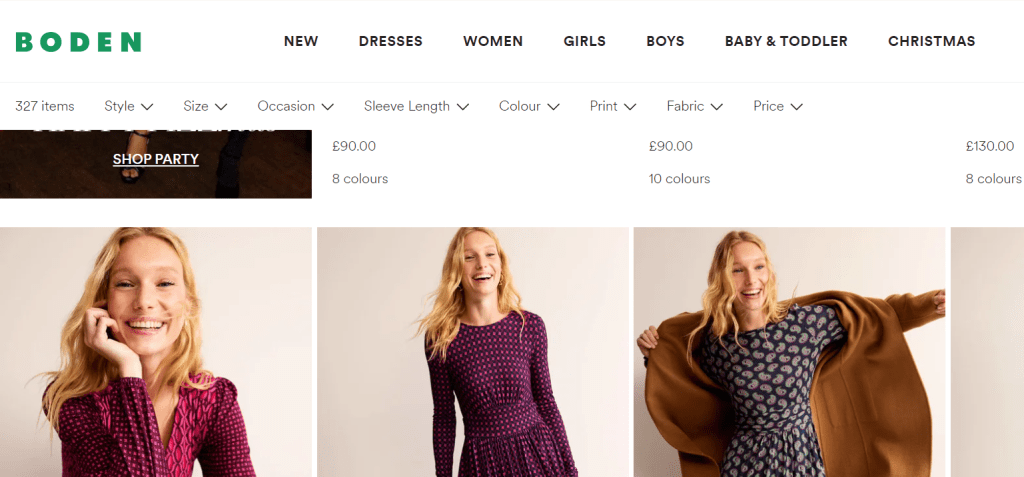
Task: Go to the GIRLS section
Action: point(584,41)
